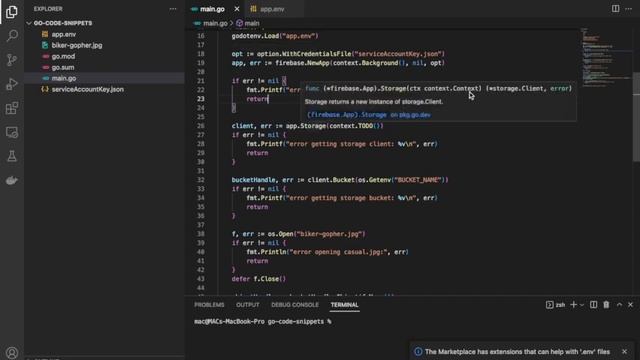Click line number 32 in gutter

200,180
